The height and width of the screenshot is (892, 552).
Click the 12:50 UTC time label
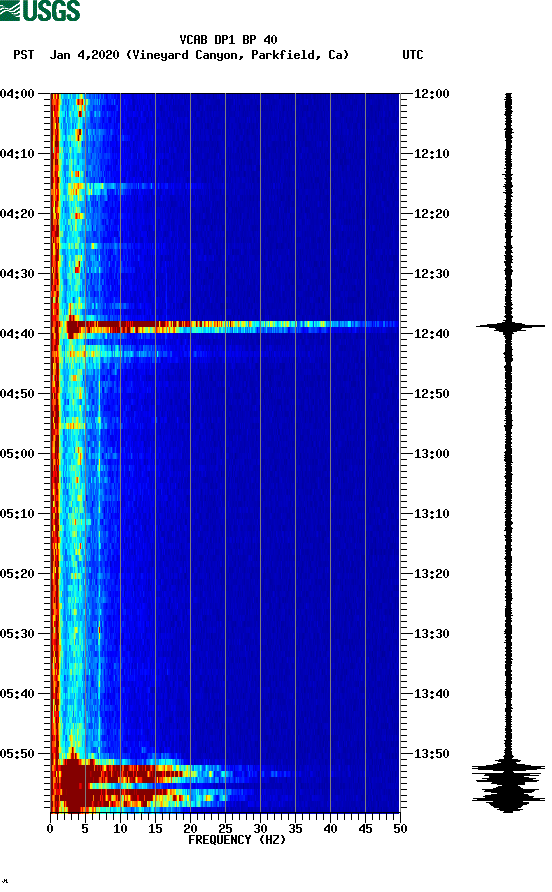(431, 394)
